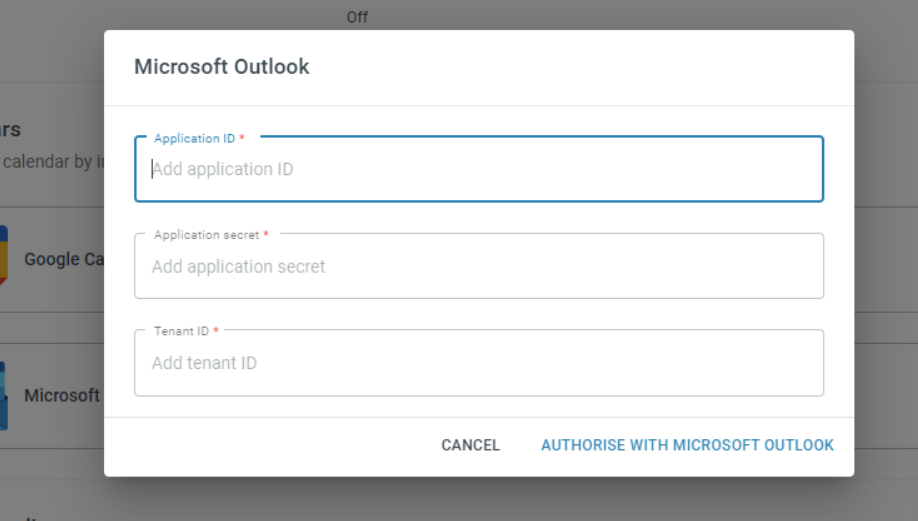The width and height of the screenshot is (918, 521).
Task: Click the Add tenant ID placeholder text
Action: pyautogui.click(x=204, y=363)
